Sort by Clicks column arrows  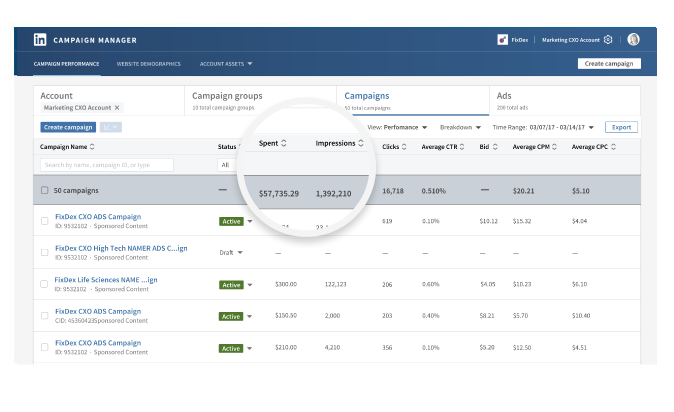(404, 147)
